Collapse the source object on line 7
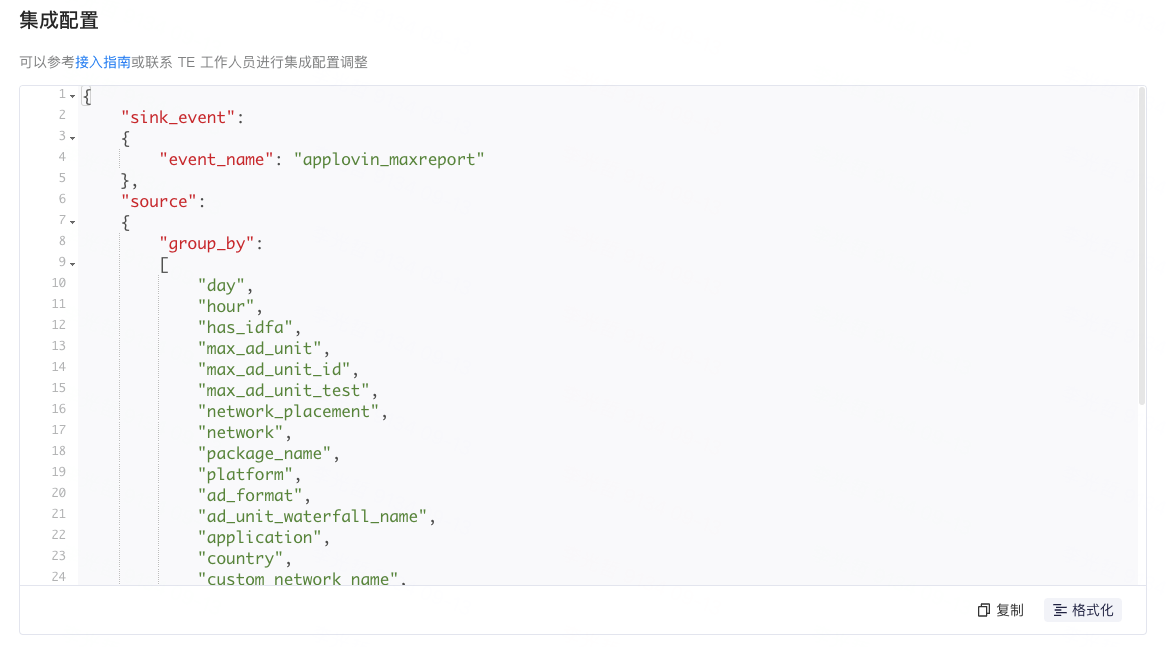Viewport: 1166px width, 647px height. click(x=71, y=220)
